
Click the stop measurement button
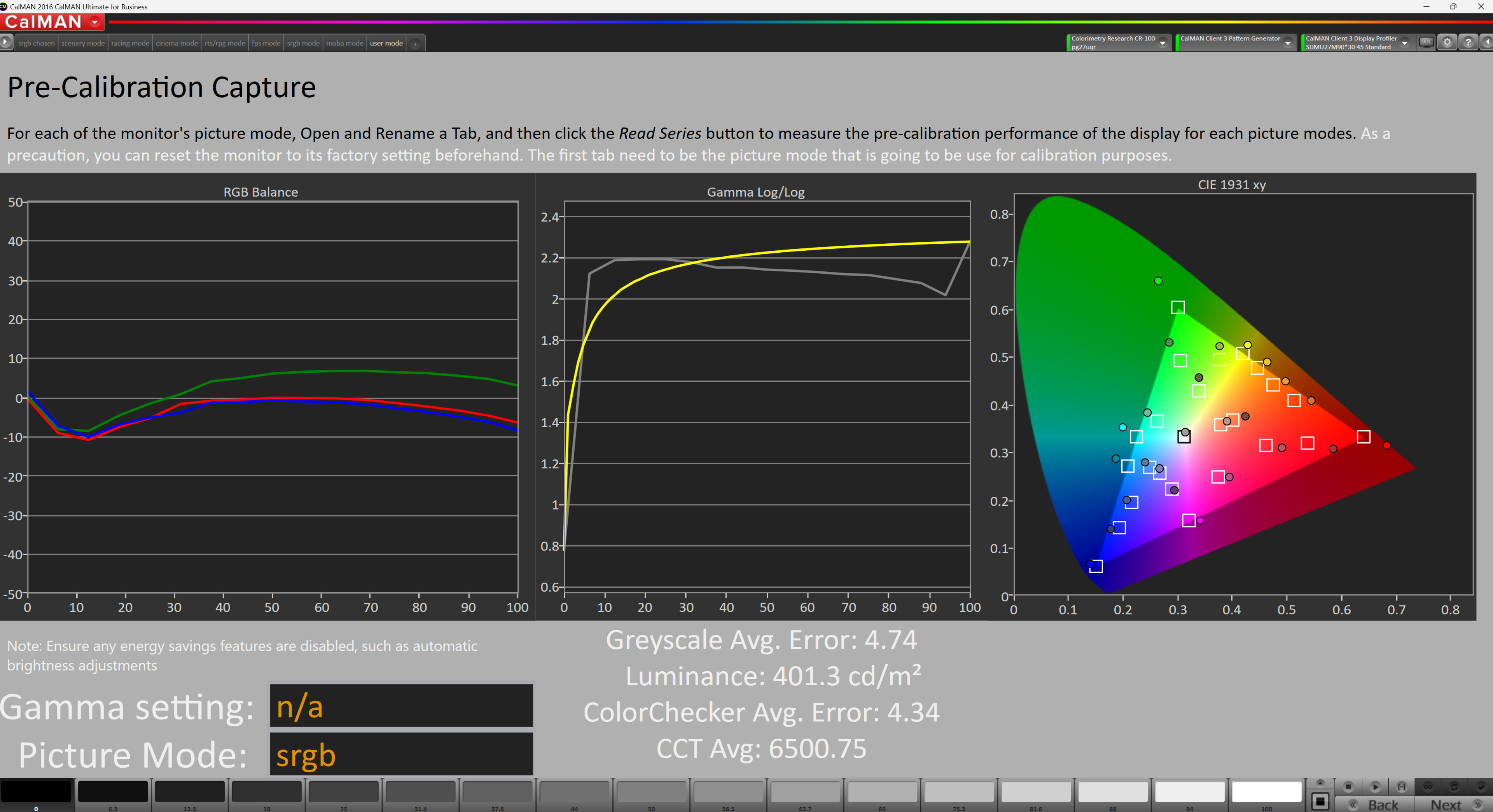[1348, 786]
